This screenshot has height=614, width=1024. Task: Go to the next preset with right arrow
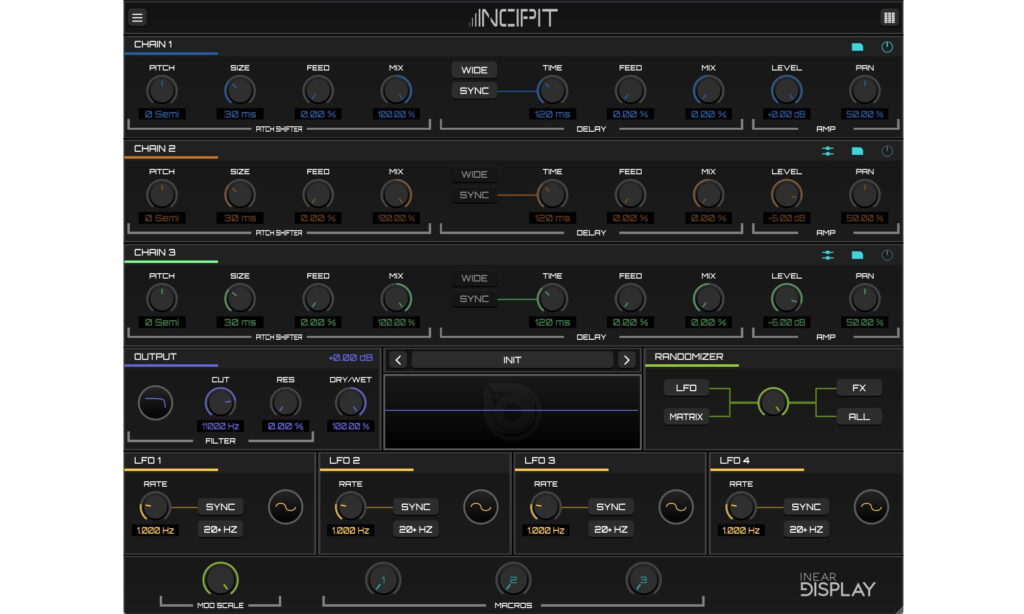point(627,360)
